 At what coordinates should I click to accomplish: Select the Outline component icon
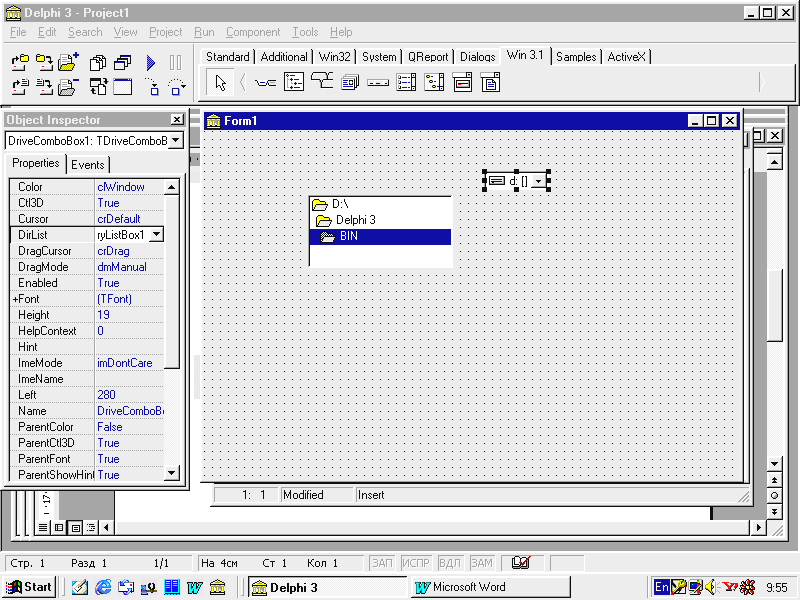tap(294, 82)
